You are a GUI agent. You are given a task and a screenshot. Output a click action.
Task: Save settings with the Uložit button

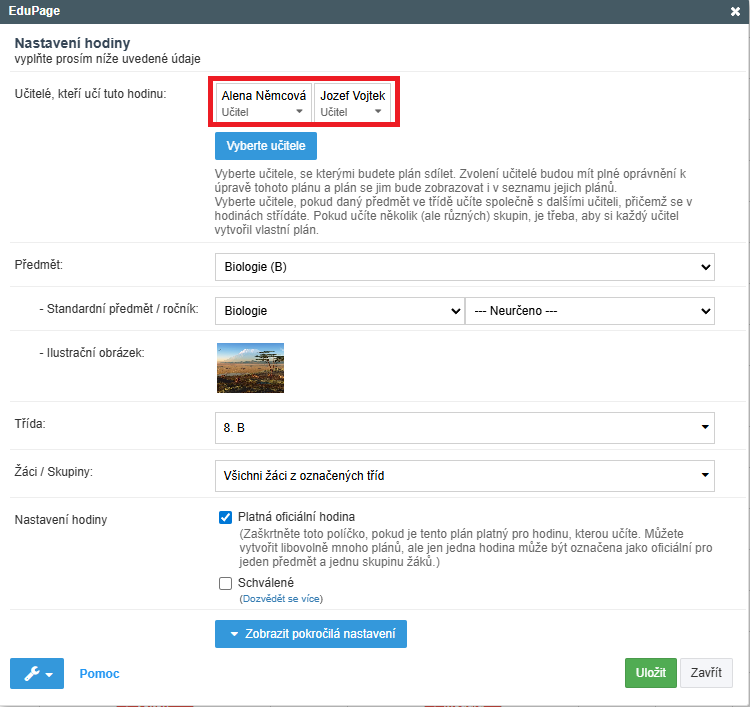point(650,673)
